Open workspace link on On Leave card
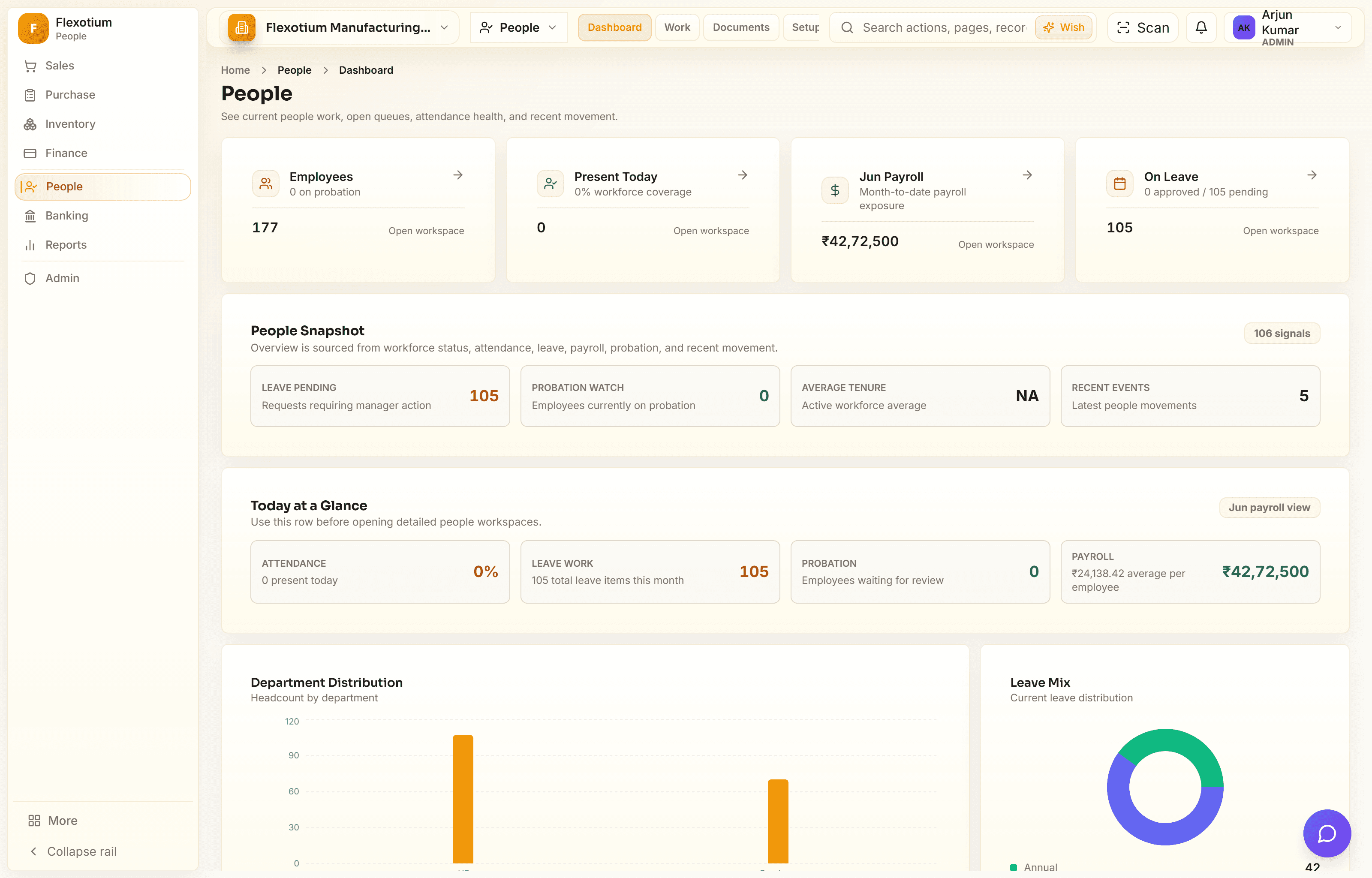The image size is (1372, 878). point(1280,231)
